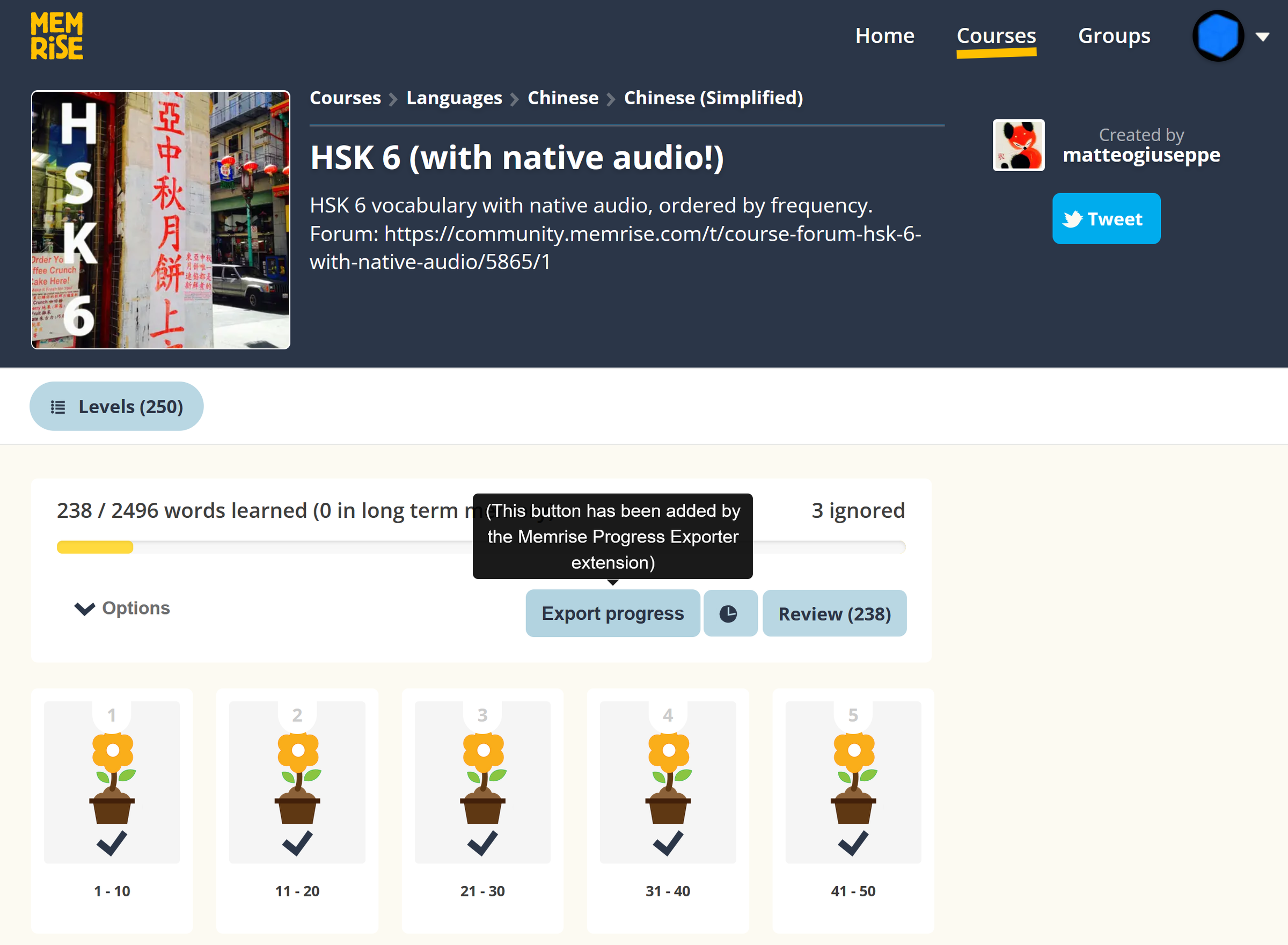This screenshot has width=1288, height=945.
Task: Click the Export progress button
Action: click(x=612, y=613)
